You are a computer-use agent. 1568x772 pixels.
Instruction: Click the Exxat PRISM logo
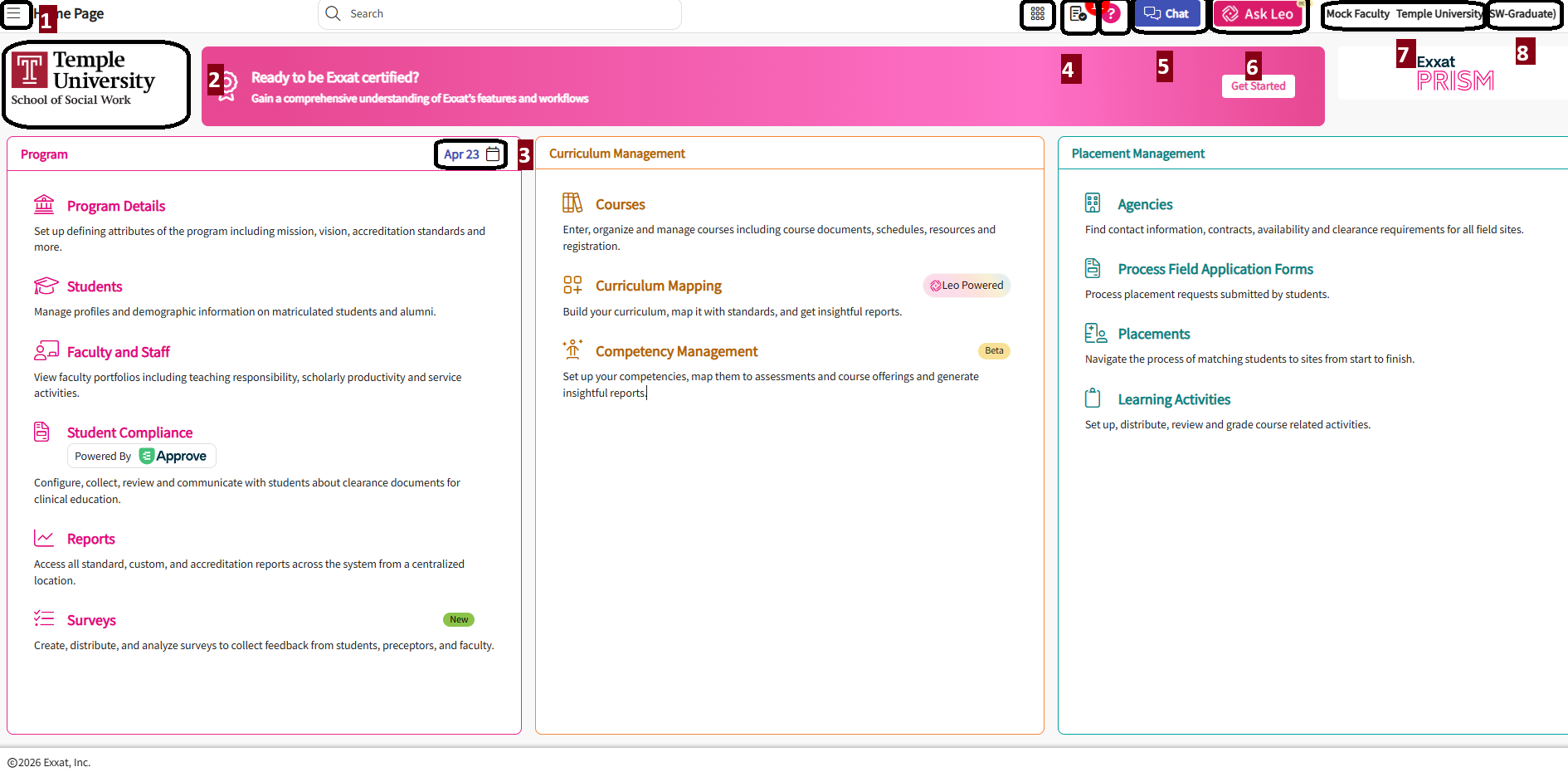click(1454, 73)
